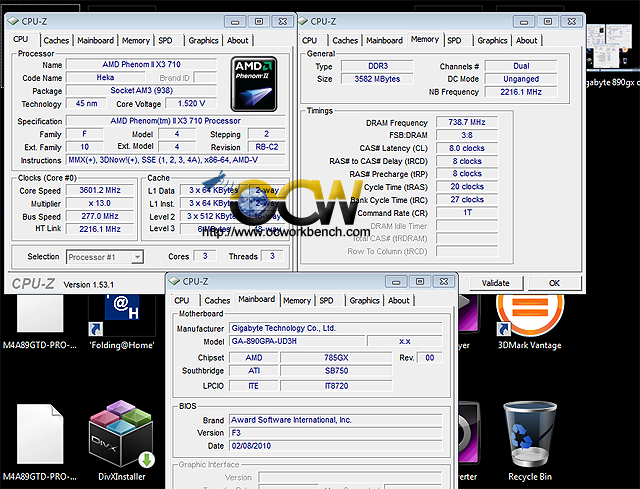Click the Cycle Time 20 clocks value
The height and width of the screenshot is (489, 640).
467,187
